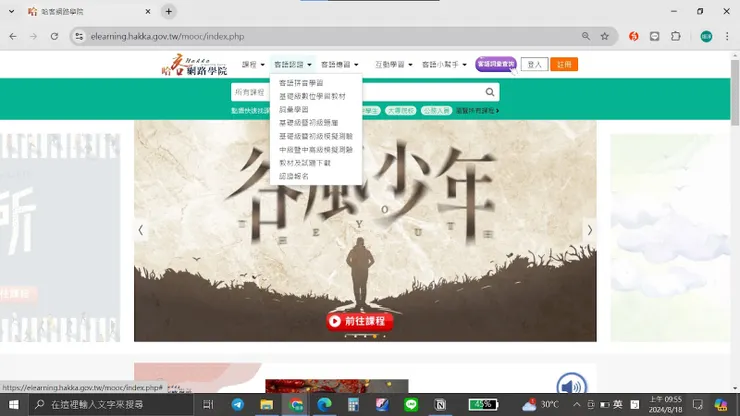Viewport: 740px width, 416px height.
Task: Open Notion from the taskbar
Action: 440,405
